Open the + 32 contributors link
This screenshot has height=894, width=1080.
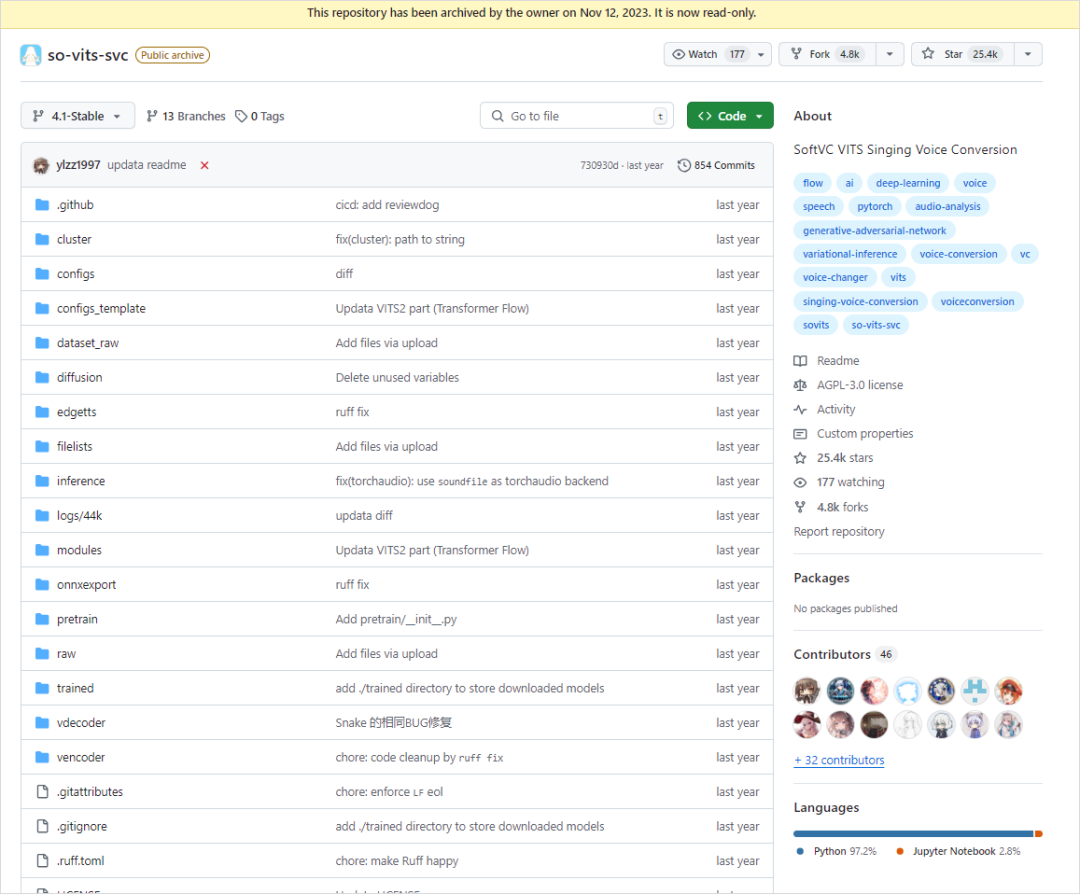coord(839,760)
